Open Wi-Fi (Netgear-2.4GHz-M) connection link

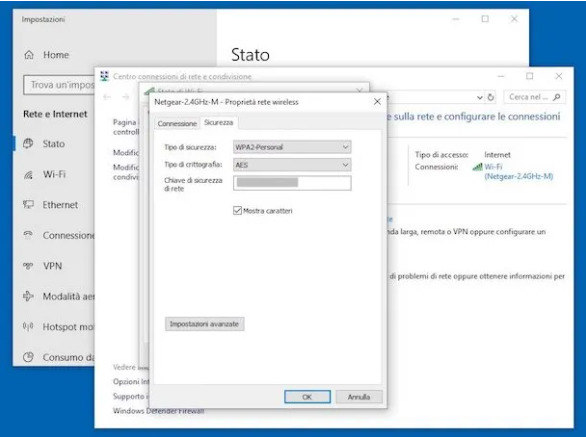point(518,172)
